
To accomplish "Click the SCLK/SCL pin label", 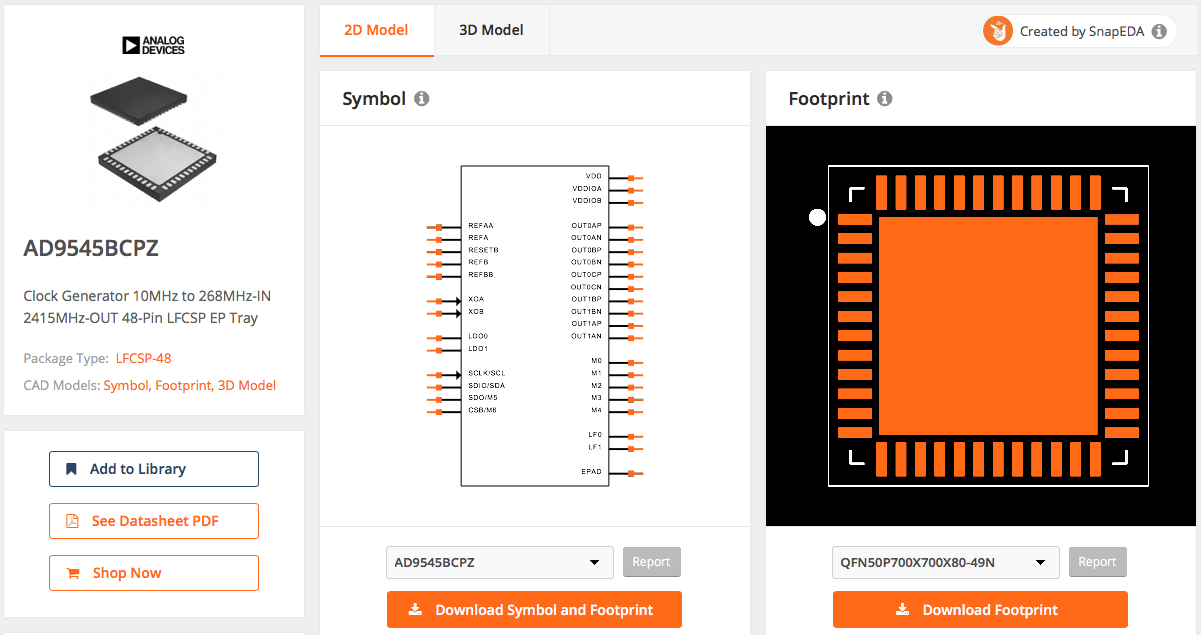I will click(x=486, y=373).
